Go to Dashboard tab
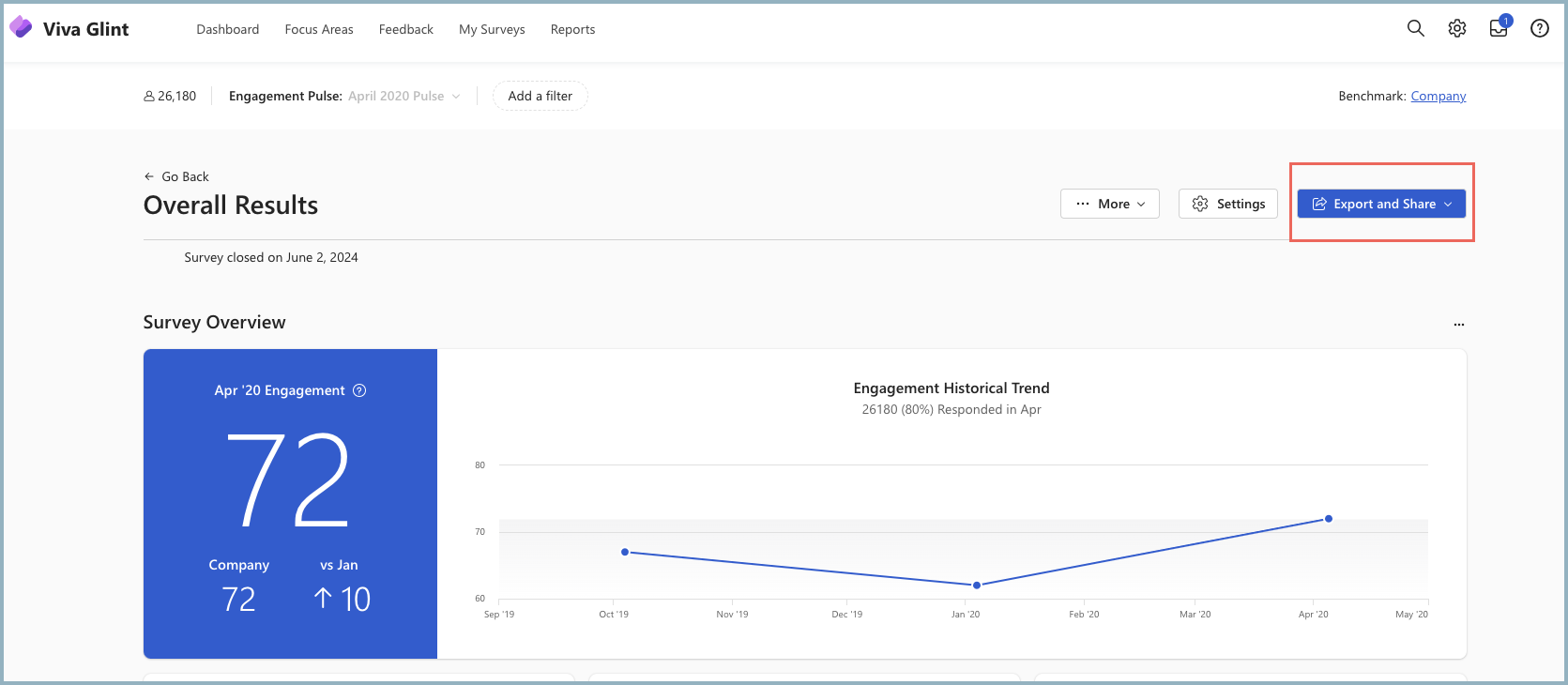The image size is (1568, 685). pos(228,29)
